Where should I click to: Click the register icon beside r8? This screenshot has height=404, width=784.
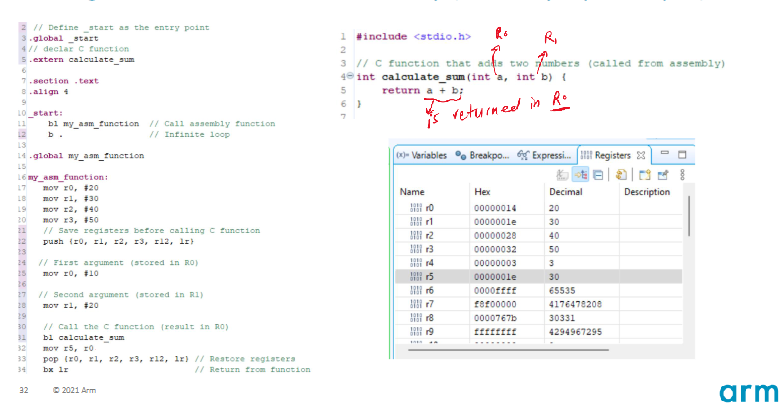click(x=416, y=318)
